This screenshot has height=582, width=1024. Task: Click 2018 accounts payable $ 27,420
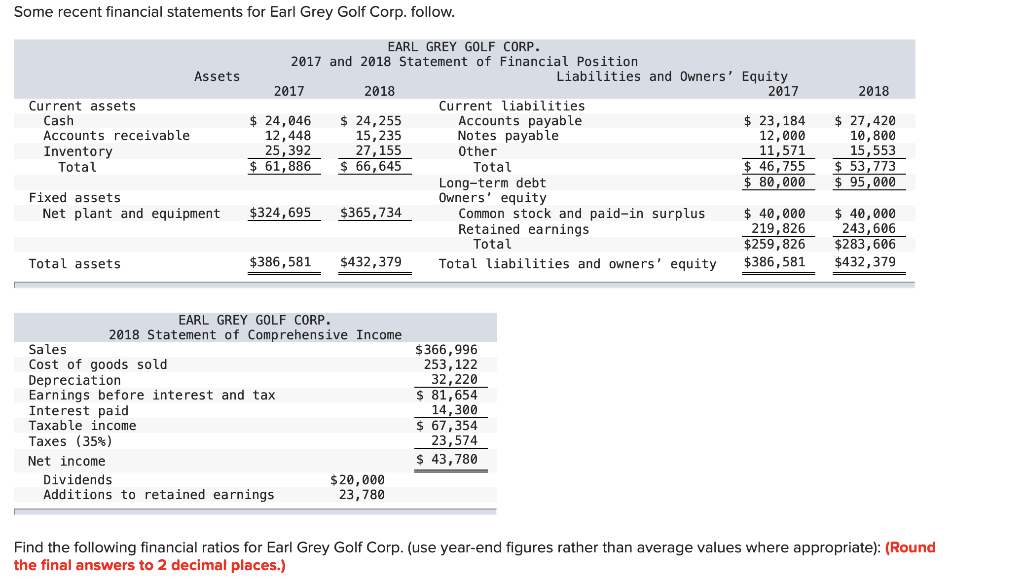point(865,121)
